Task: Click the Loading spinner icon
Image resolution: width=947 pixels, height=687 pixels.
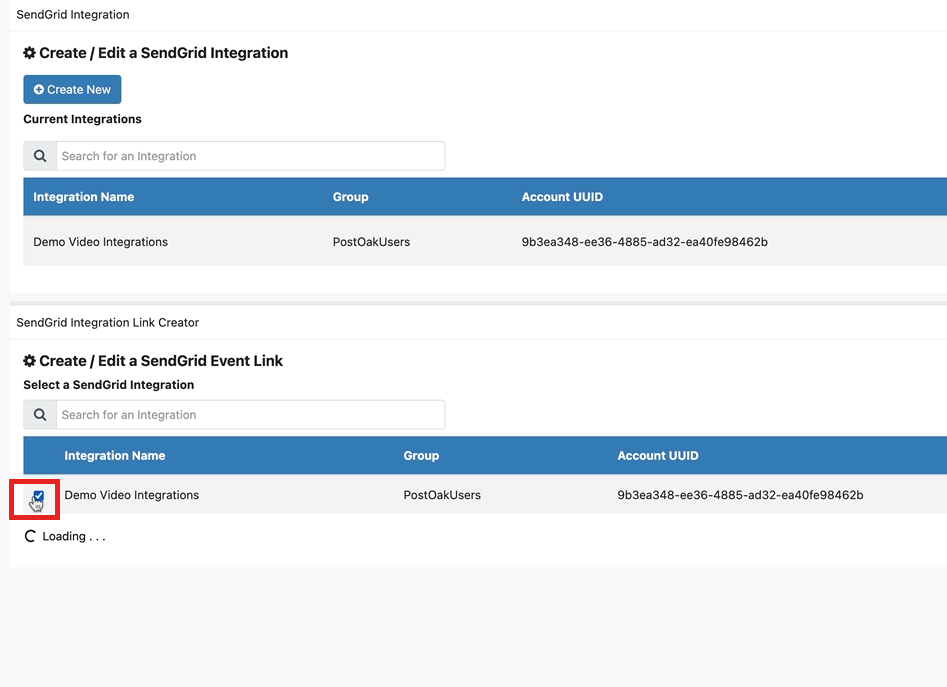Action: (30, 536)
